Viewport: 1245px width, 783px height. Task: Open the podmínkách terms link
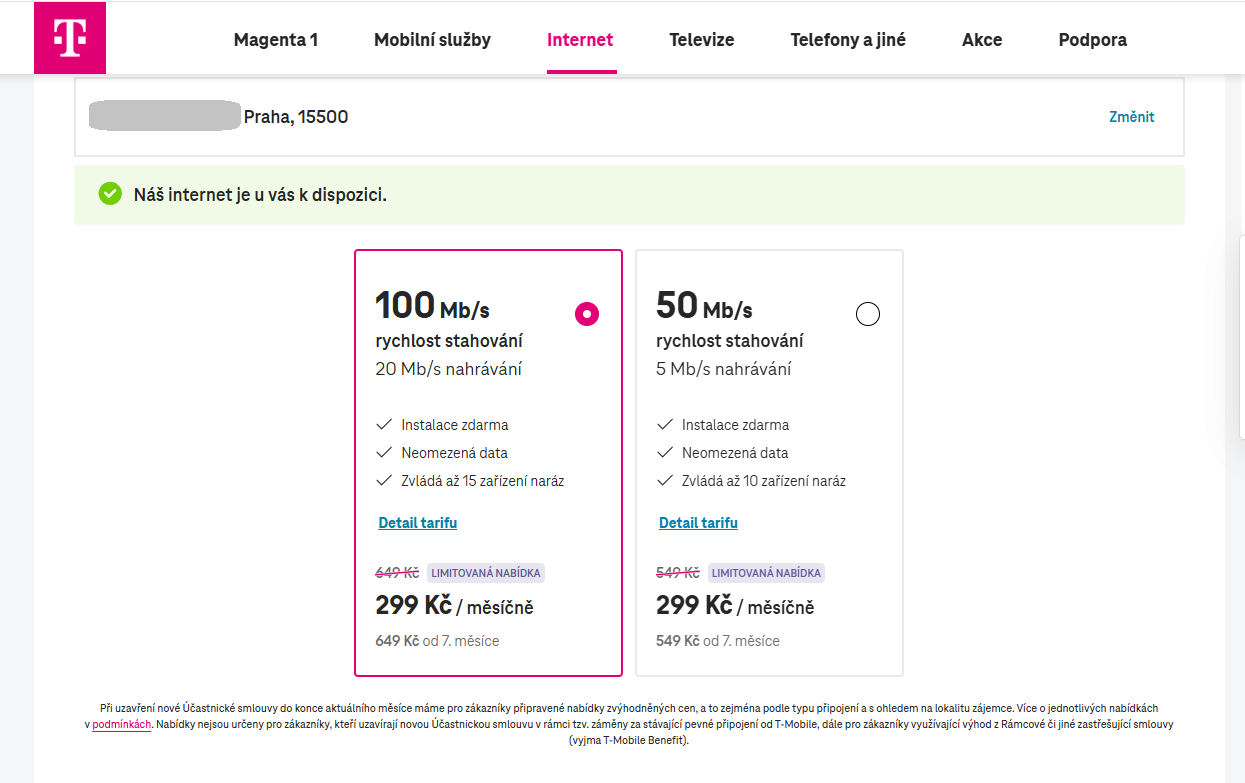tap(121, 724)
